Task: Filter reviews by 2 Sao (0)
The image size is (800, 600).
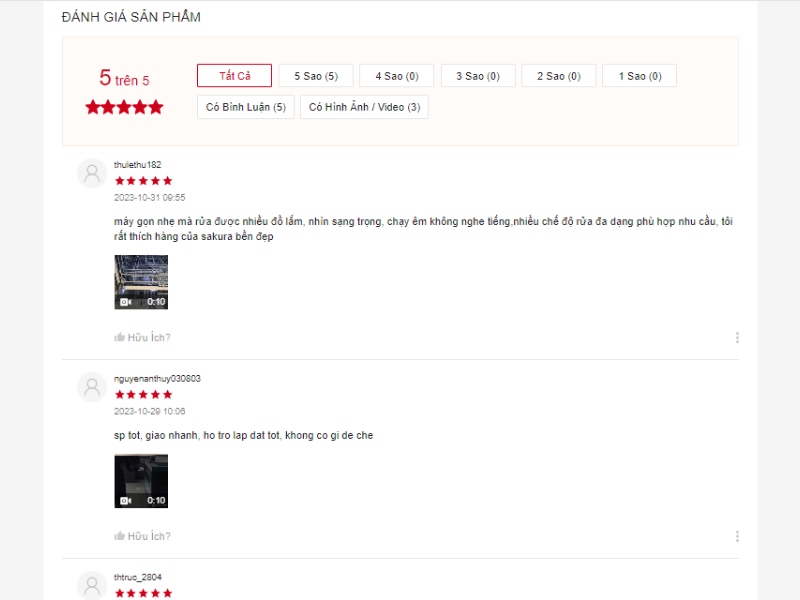Action: tap(559, 76)
